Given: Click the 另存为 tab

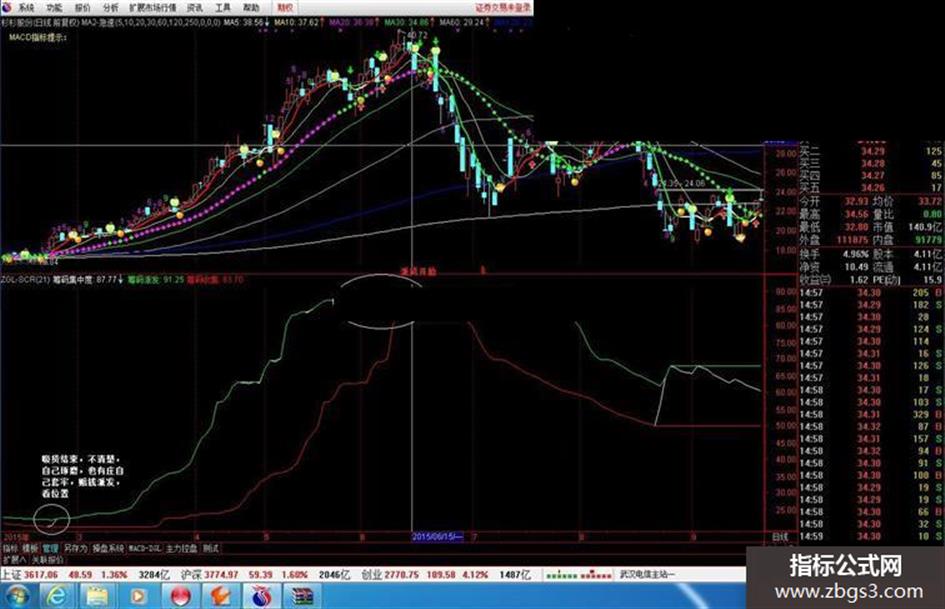Looking at the screenshot, I should [75, 548].
